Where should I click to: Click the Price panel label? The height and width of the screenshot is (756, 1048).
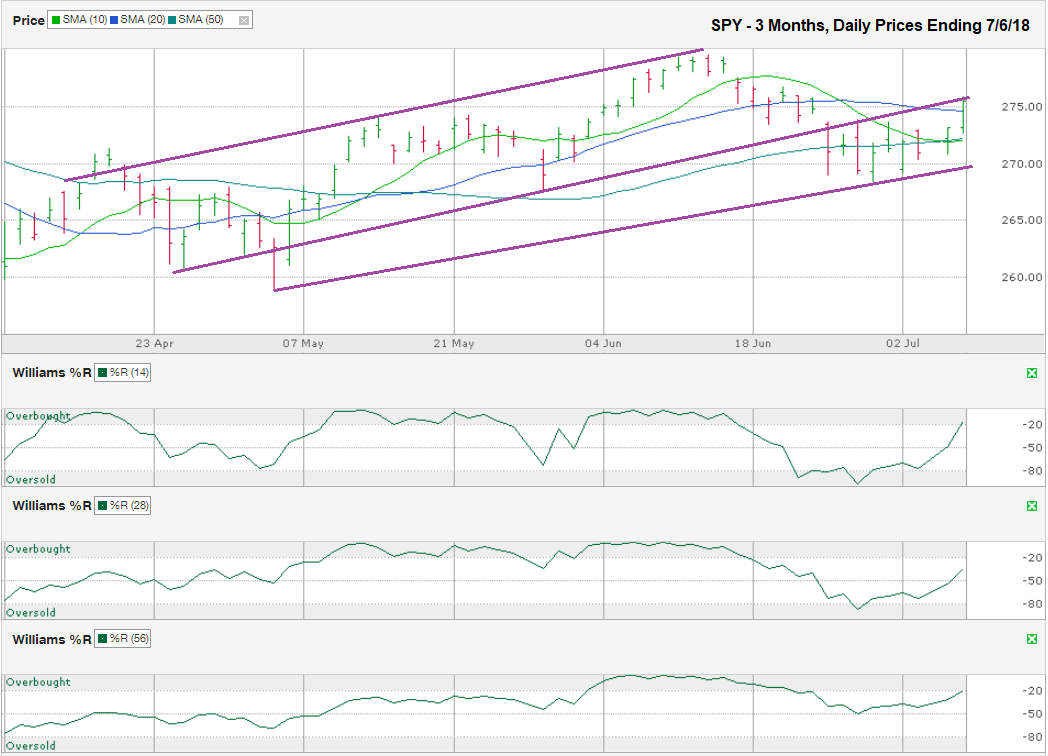(x=29, y=21)
